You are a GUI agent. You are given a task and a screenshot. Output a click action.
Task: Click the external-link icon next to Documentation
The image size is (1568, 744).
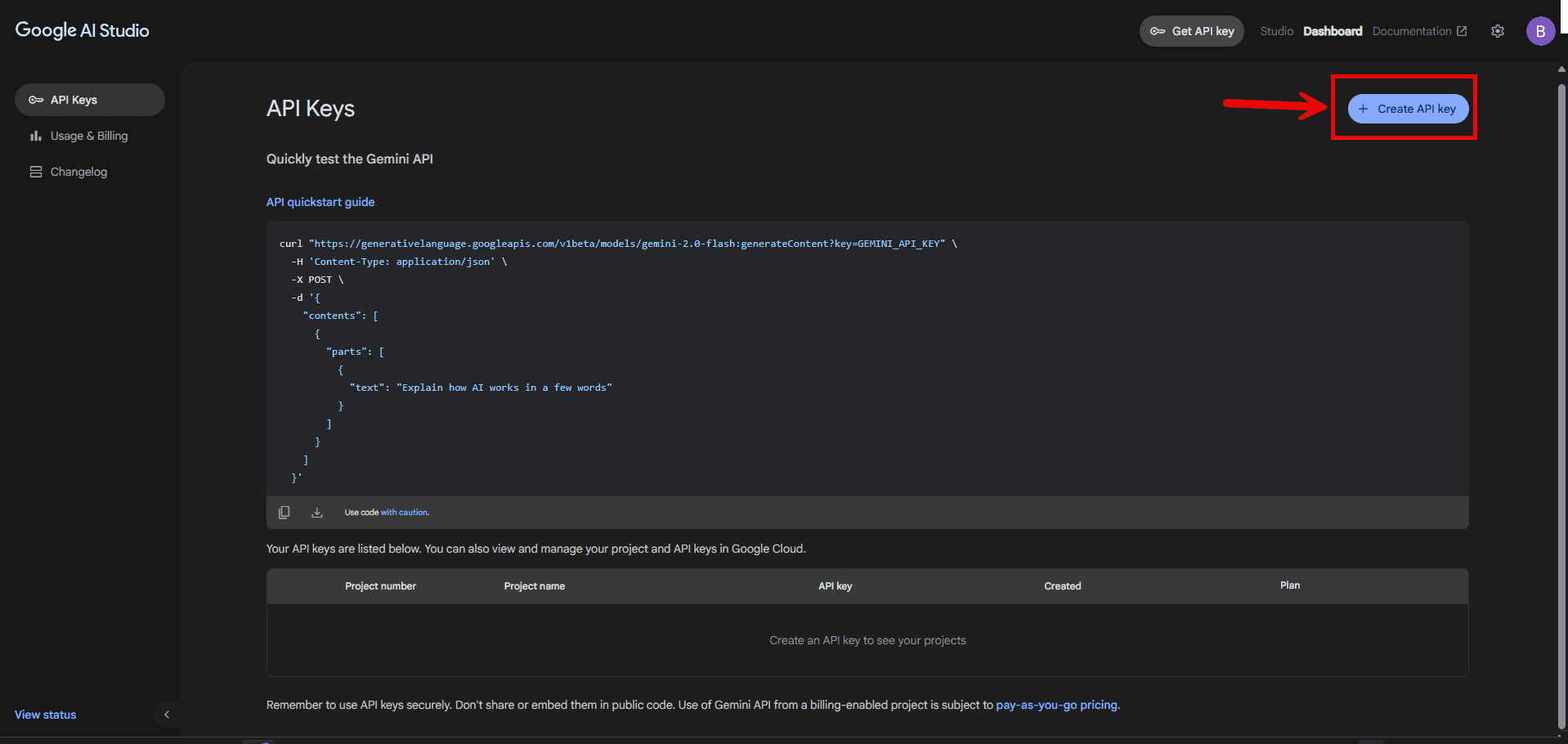pos(1462,31)
